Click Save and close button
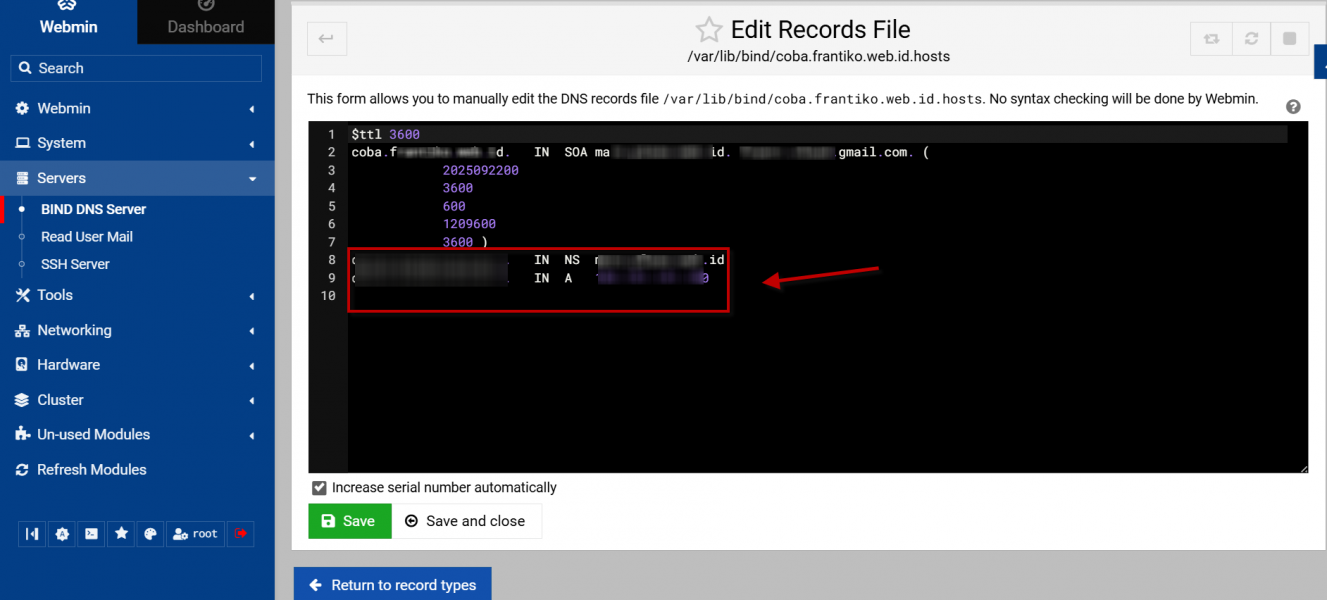The height and width of the screenshot is (600, 1327). [466, 521]
